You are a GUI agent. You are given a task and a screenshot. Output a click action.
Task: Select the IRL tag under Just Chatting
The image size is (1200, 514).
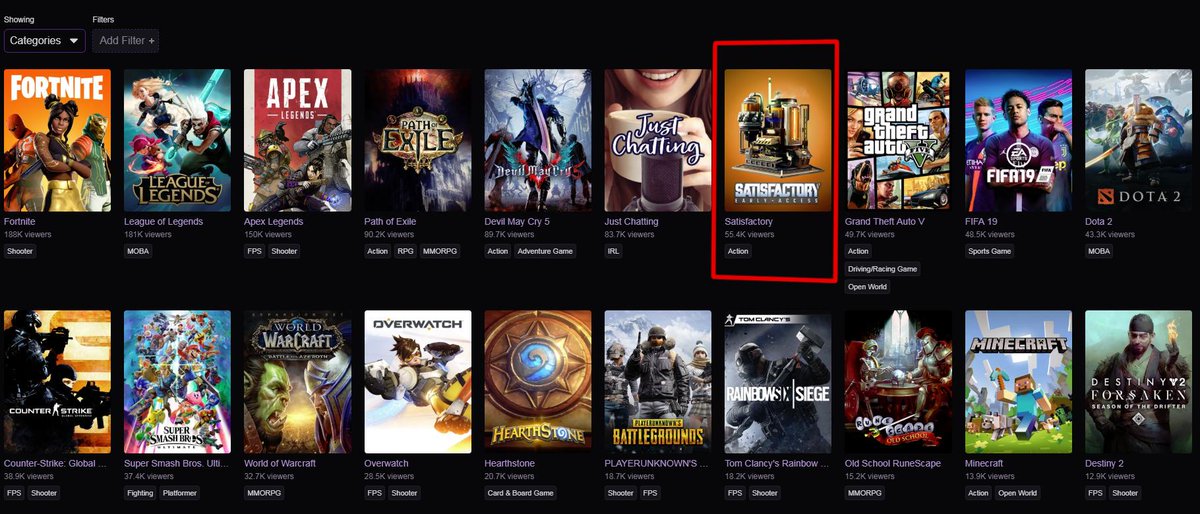point(613,251)
